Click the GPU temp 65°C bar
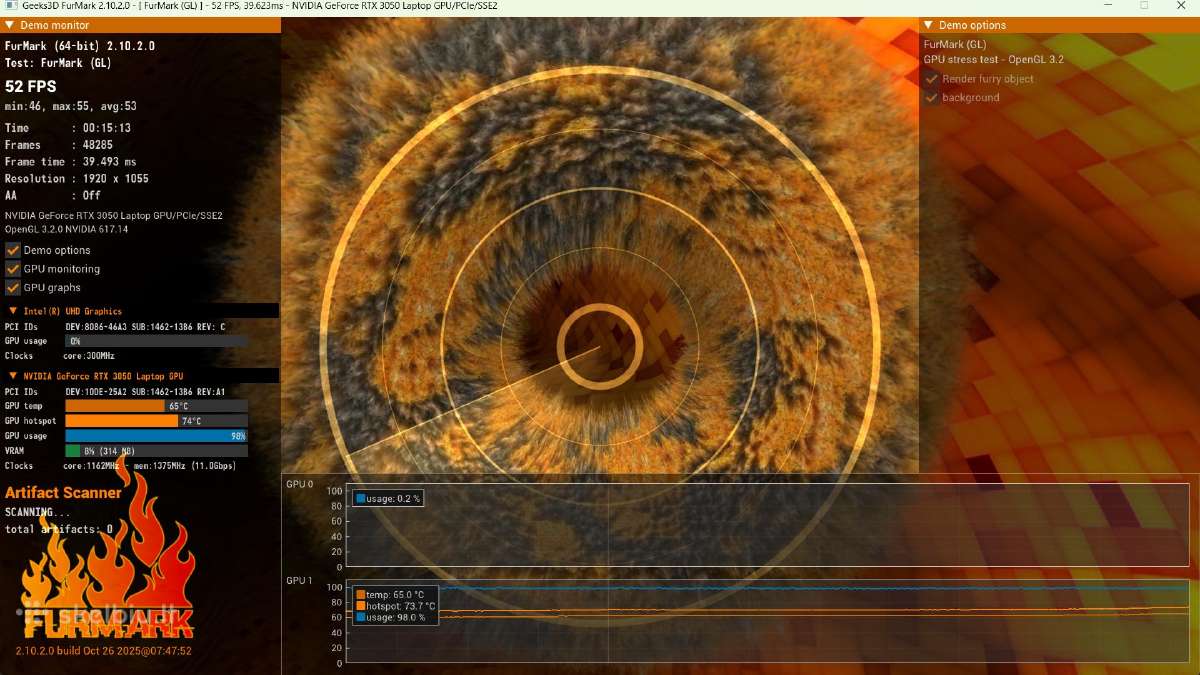 point(156,406)
